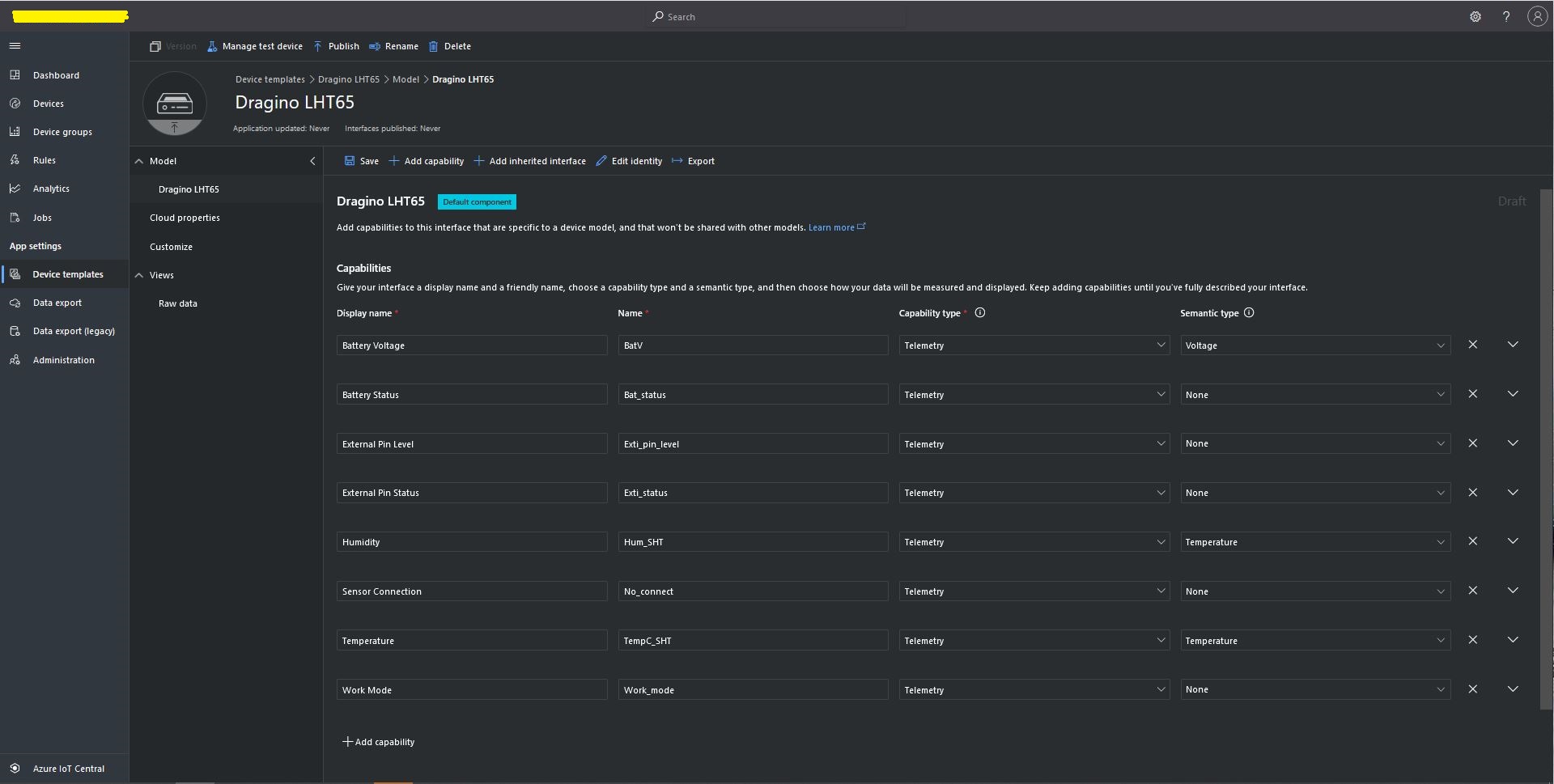The height and width of the screenshot is (784, 1554).
Task: Go to Analytics in left sidebar
Action: pos(51,189)
